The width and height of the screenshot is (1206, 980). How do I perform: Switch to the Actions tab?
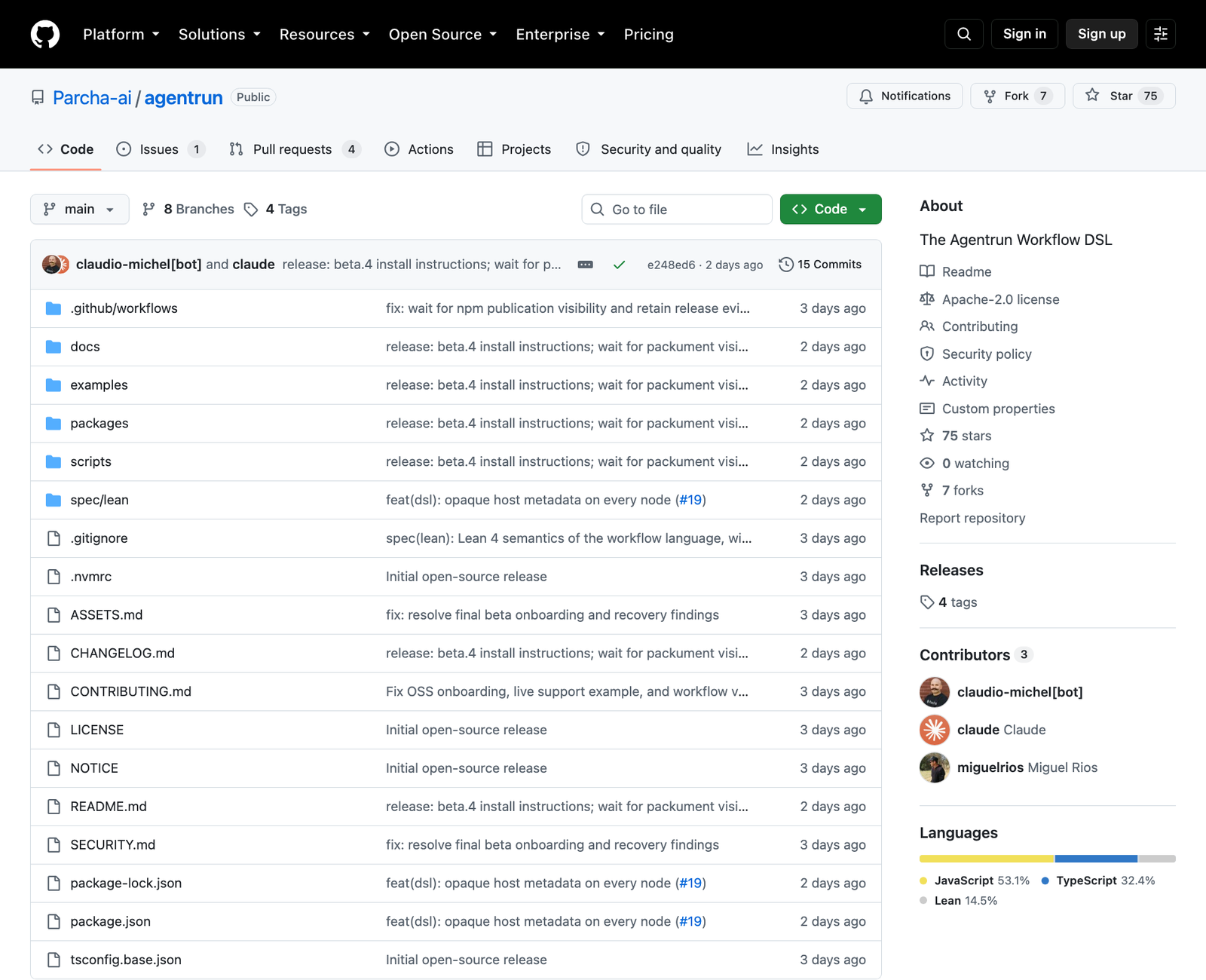tap(419, 149)
